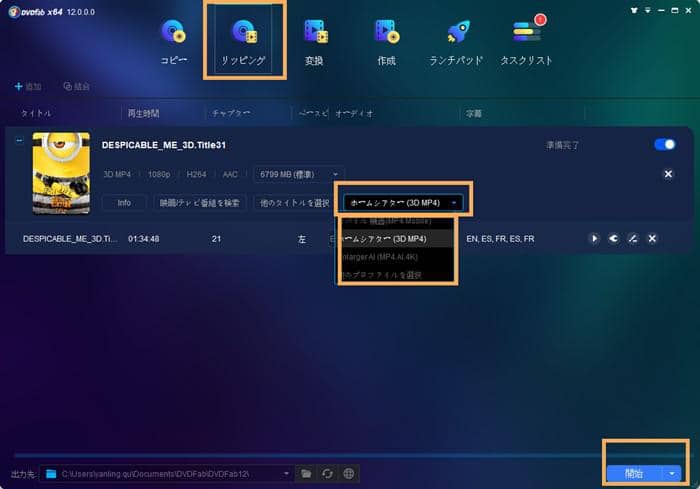This screenshot has width=700, height=489.
Task: Open the video edit pencil icon
Action: [633, 239]
